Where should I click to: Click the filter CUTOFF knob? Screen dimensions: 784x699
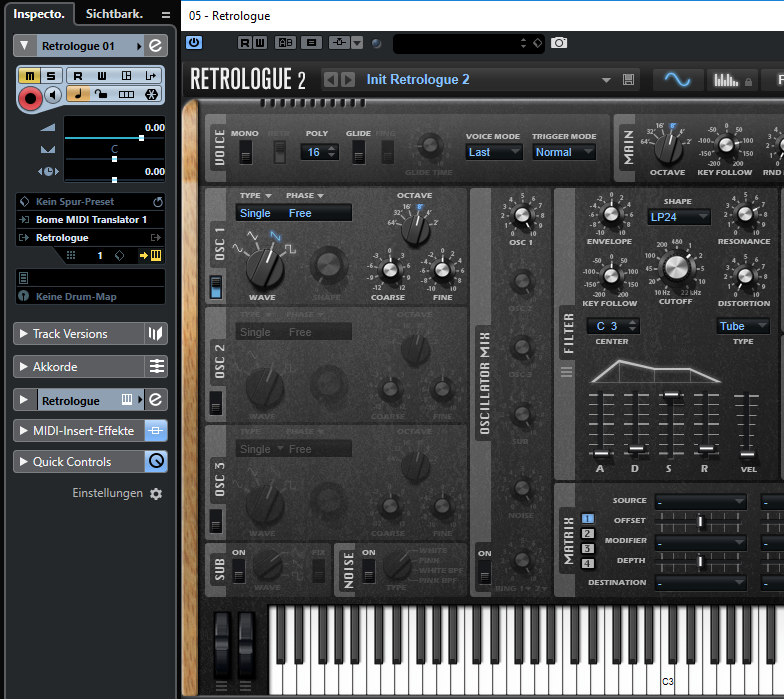tap(676, 268)
